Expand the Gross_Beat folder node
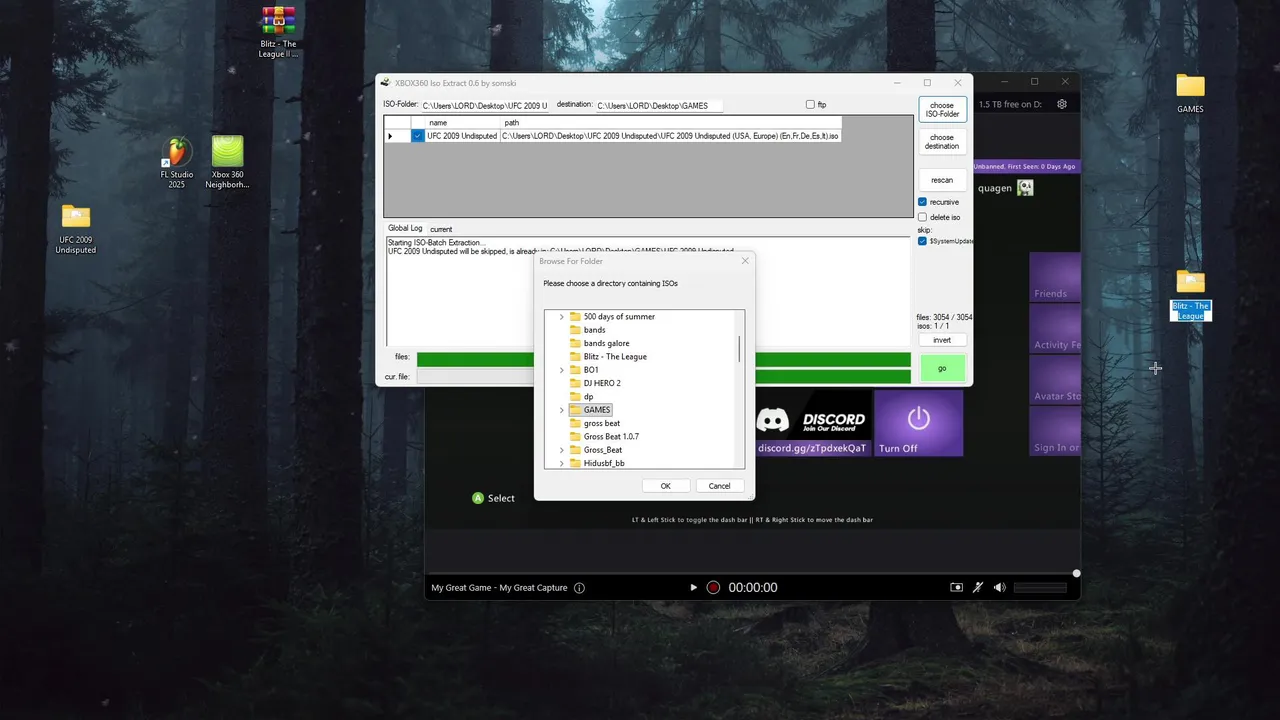1280x720 pixels. [x=561, y=450]
